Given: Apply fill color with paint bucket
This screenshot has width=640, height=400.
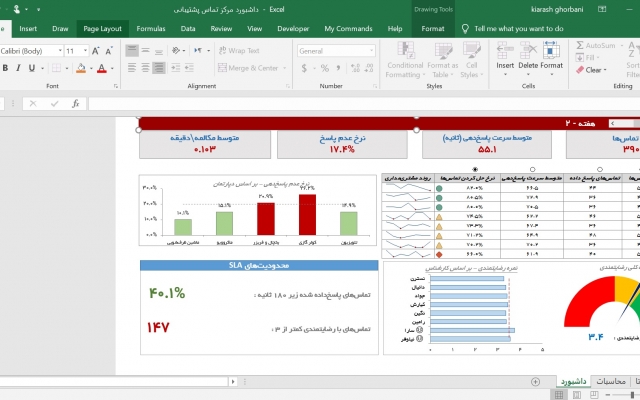Looking at the screenshot, I should [x=81, y=68].
